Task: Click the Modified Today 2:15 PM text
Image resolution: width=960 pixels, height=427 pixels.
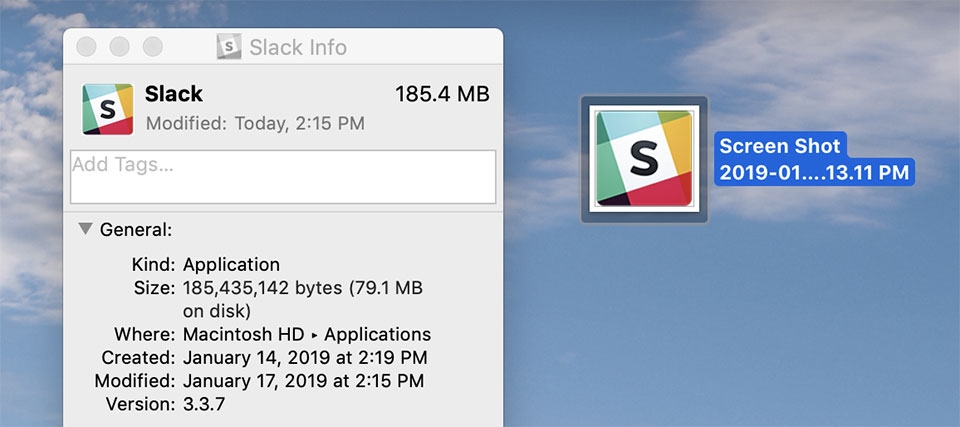Action: pyautogui.click(x=255, y=124)
